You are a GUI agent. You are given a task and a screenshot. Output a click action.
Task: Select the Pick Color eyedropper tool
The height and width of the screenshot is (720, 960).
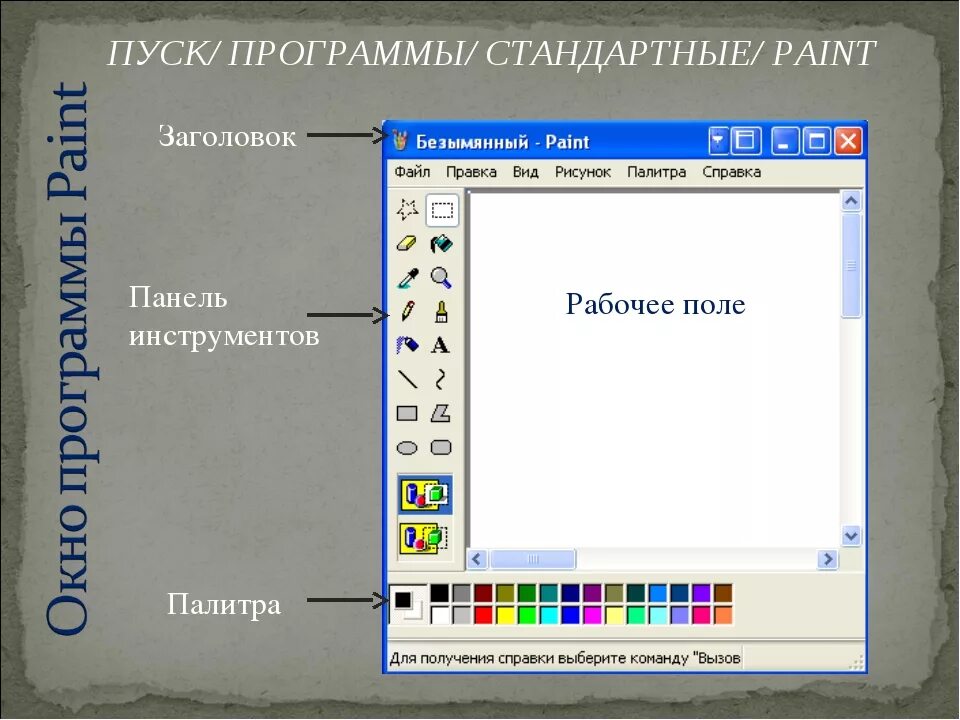[x=407, y=278]
